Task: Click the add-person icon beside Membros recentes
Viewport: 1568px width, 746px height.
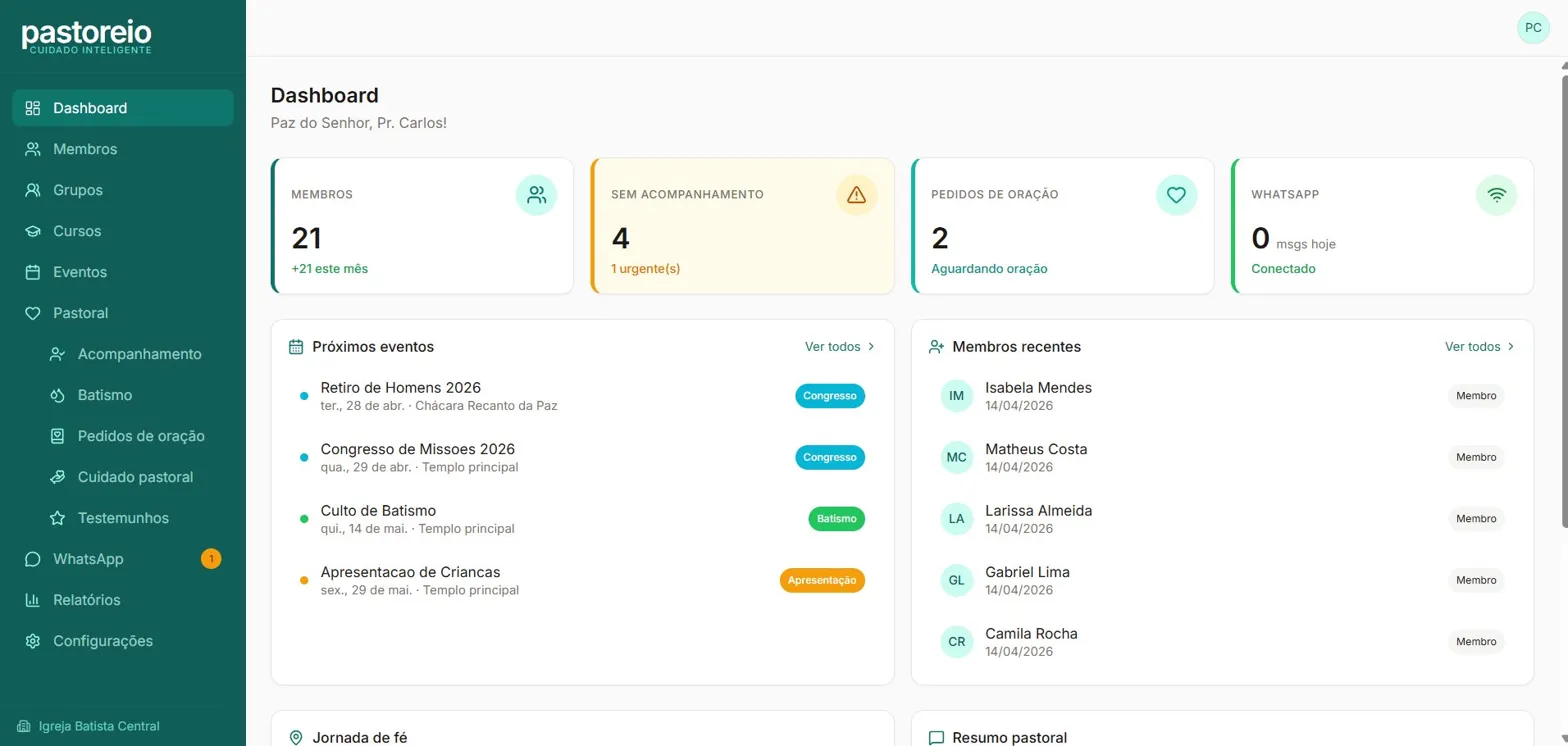Action: [x=936, y=347]
